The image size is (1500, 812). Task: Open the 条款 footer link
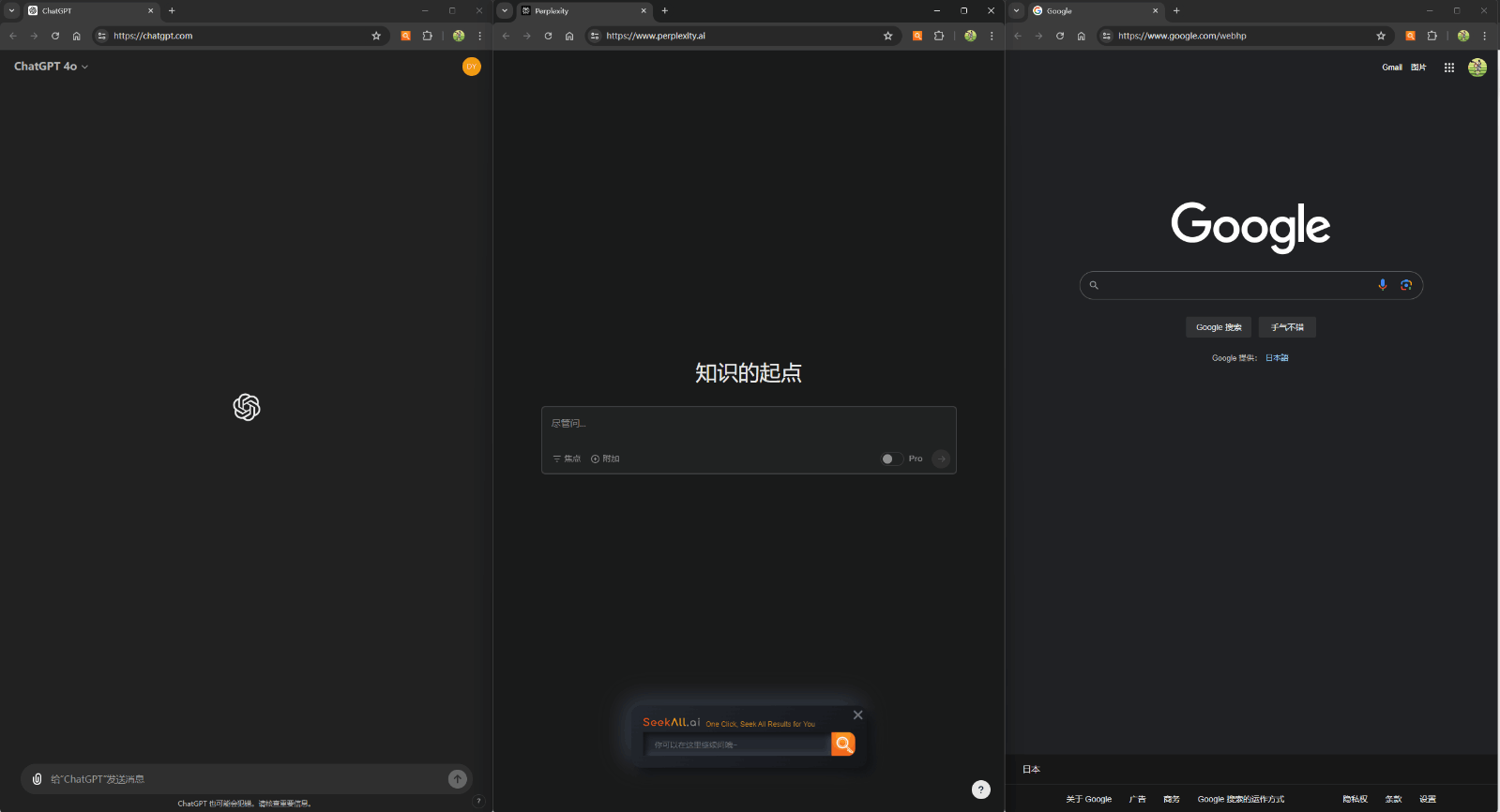pyautogui.click(x=1394, y=800)
